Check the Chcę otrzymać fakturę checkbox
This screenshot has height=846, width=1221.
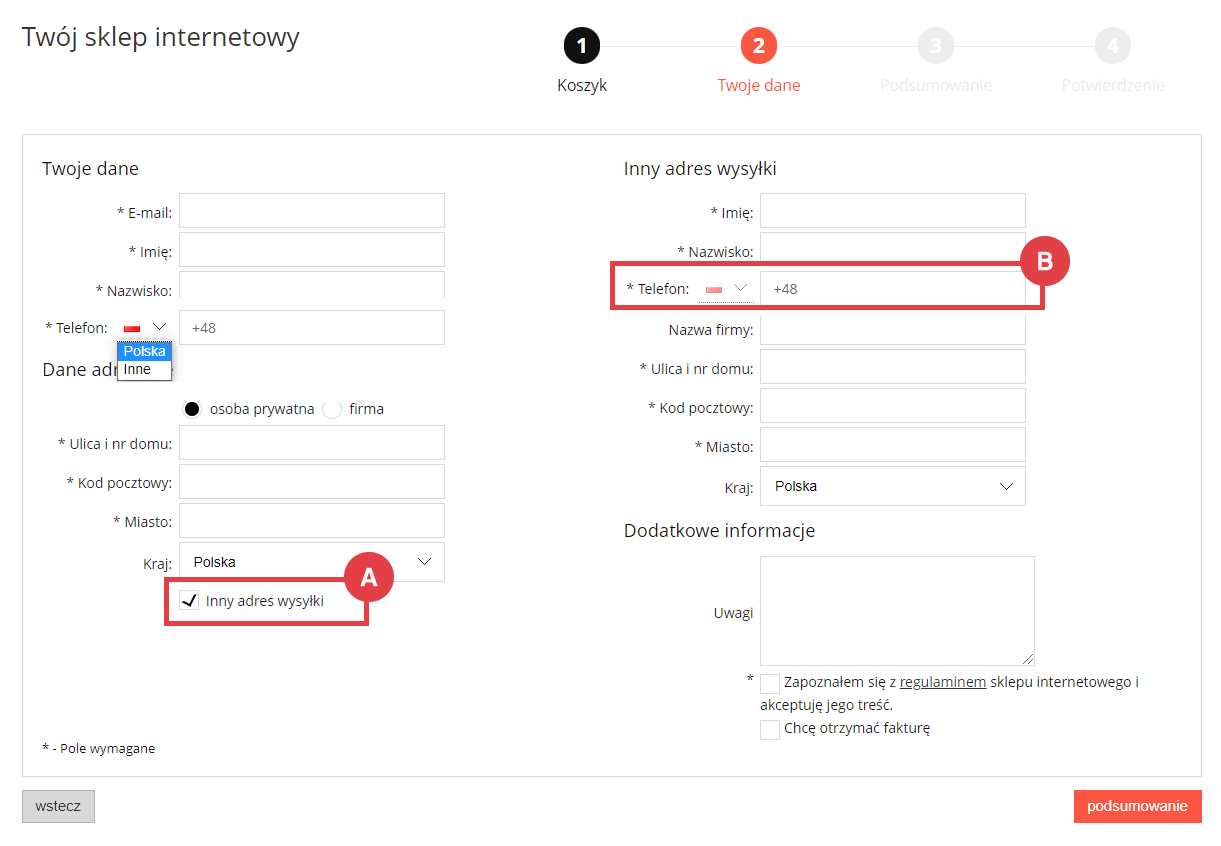click(x=770, y=729)
